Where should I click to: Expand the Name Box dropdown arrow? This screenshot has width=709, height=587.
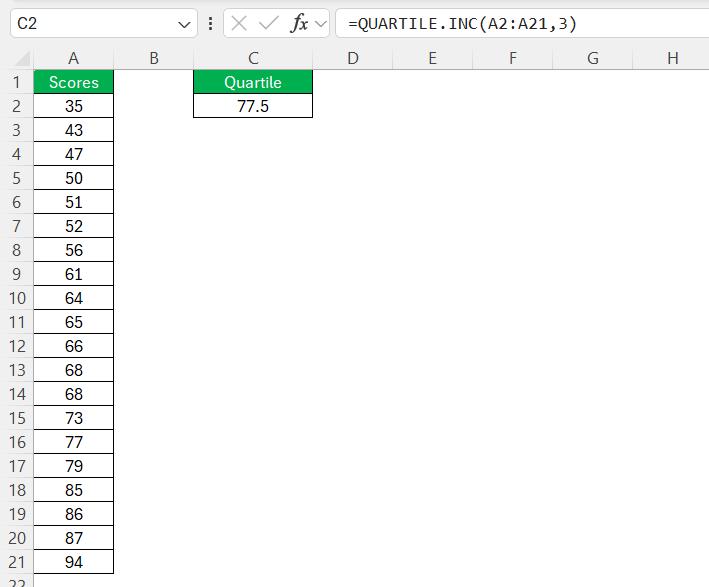coord(184,24)
